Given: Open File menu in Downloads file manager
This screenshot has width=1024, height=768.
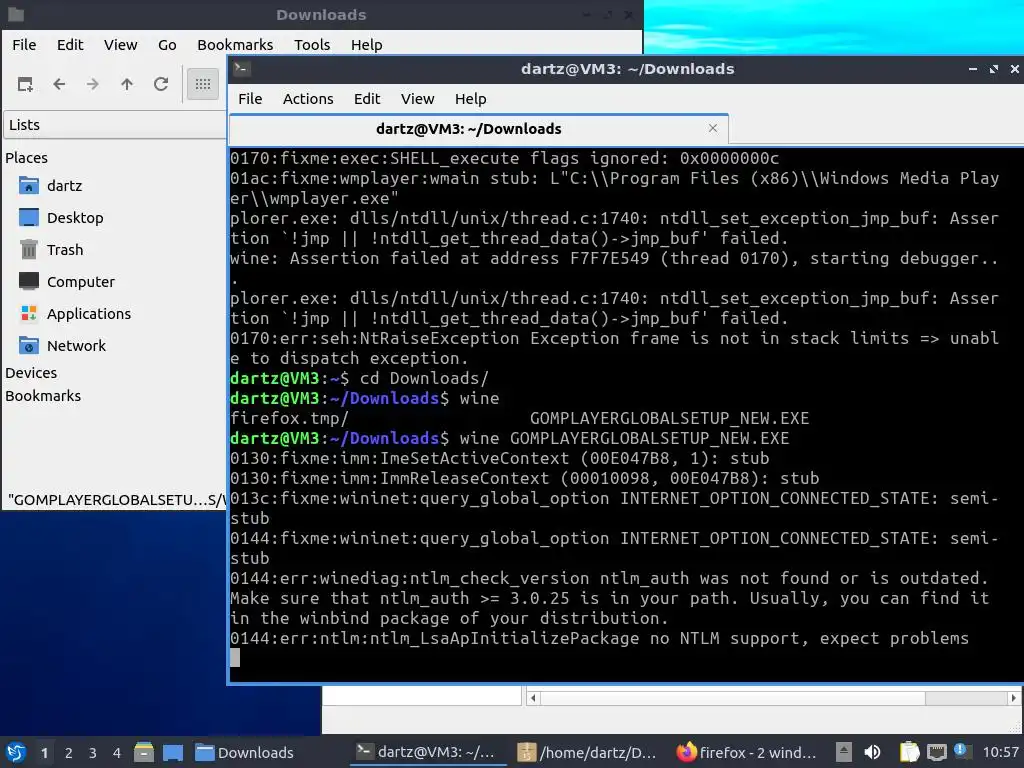Looking at the screenshot, I should pyautogui.click(x=24, y=44).
